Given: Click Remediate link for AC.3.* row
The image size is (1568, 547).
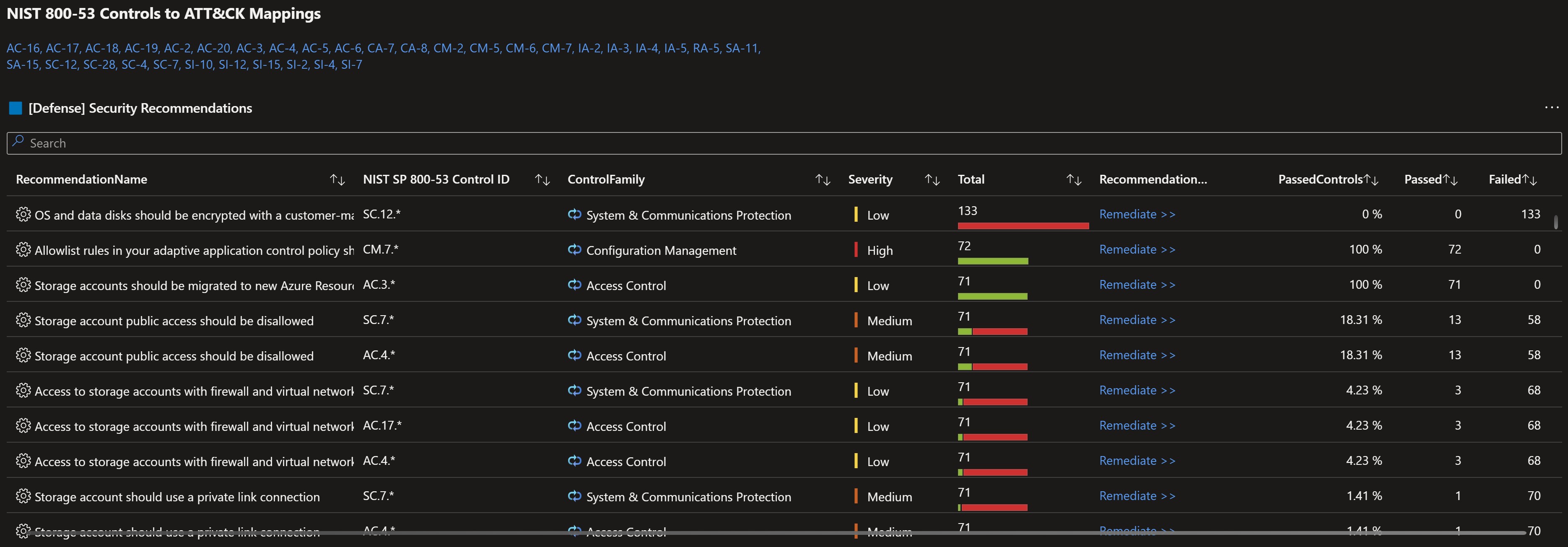Looking at the screenshot, I should [x=1137, y=285].
